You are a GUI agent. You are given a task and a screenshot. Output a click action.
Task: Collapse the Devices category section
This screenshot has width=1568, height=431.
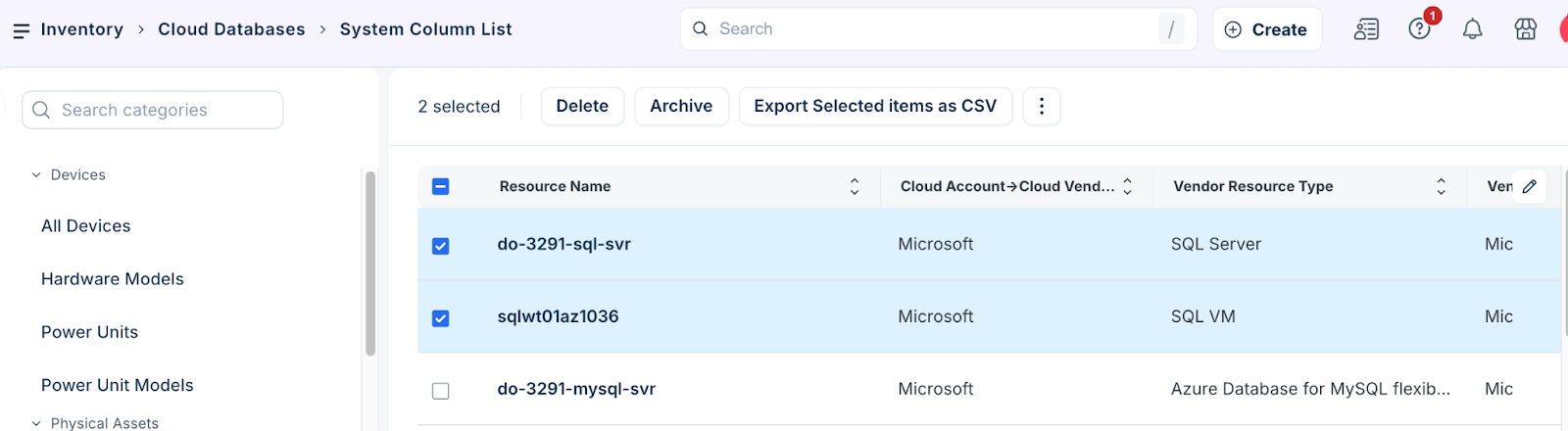[x=36, y=175]
